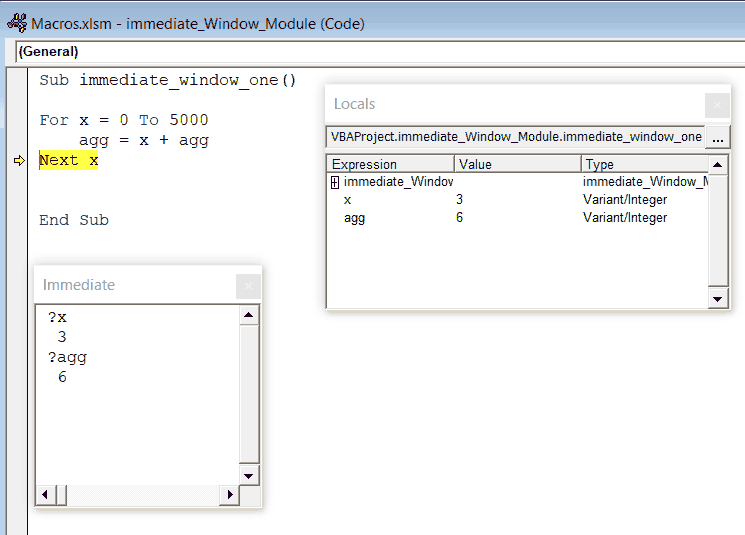745x535 pixels.
Task: Click the value 6 for agg in Locals
Action: point(459,218)
